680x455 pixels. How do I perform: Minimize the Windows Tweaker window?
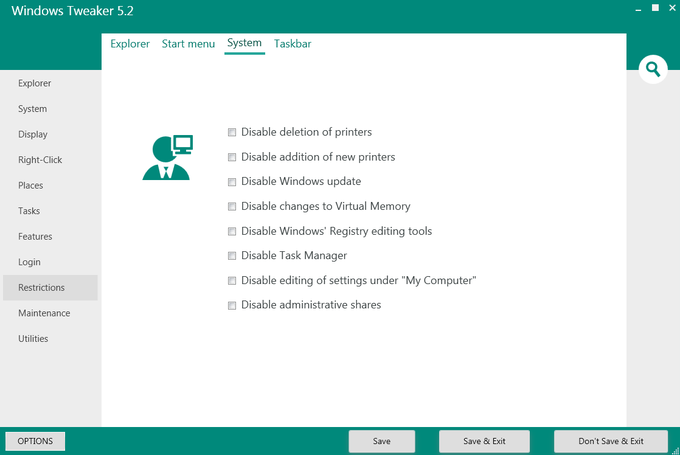pos(638,10)
